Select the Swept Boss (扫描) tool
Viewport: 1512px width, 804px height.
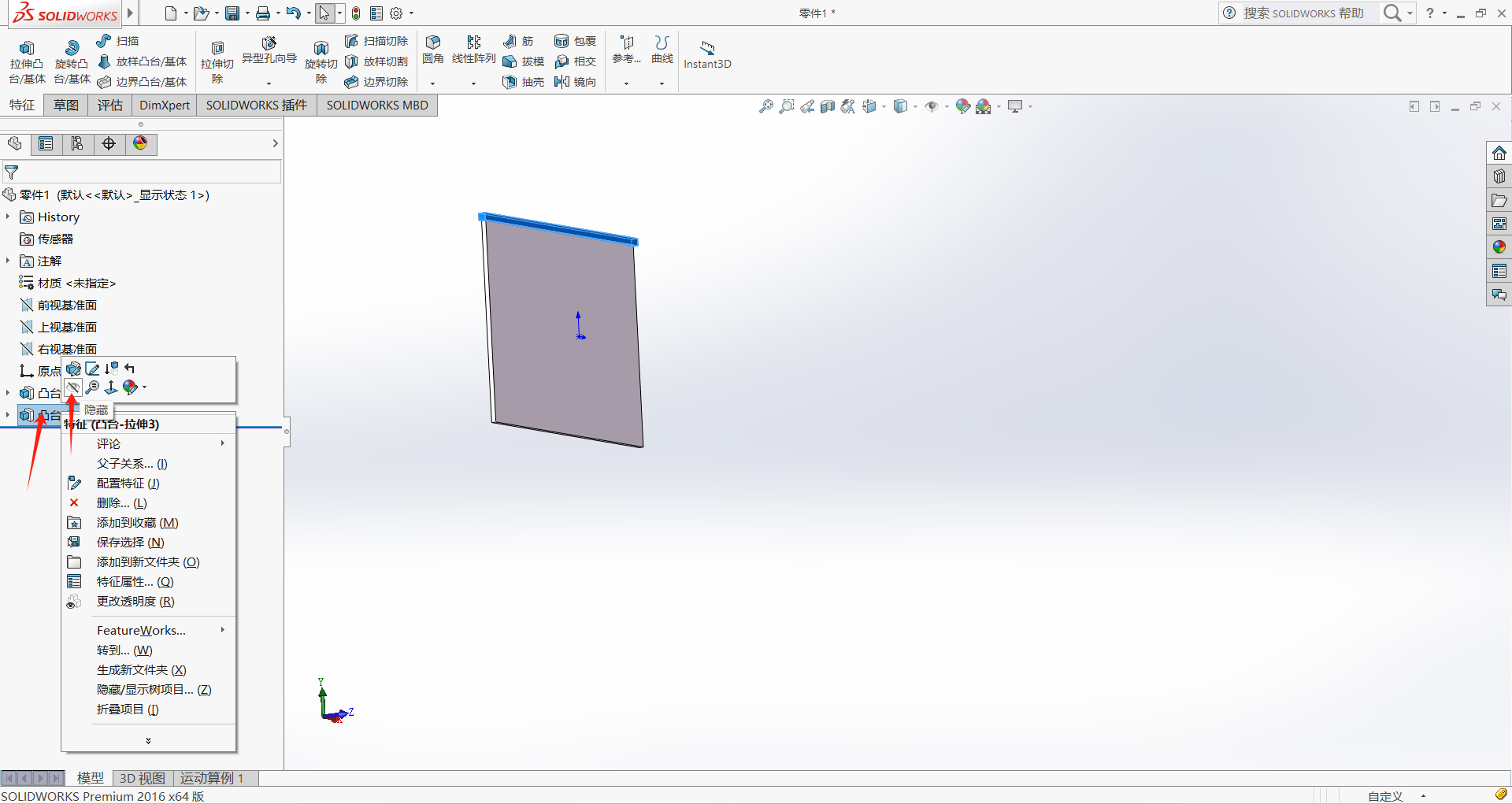tap(117, 41)
